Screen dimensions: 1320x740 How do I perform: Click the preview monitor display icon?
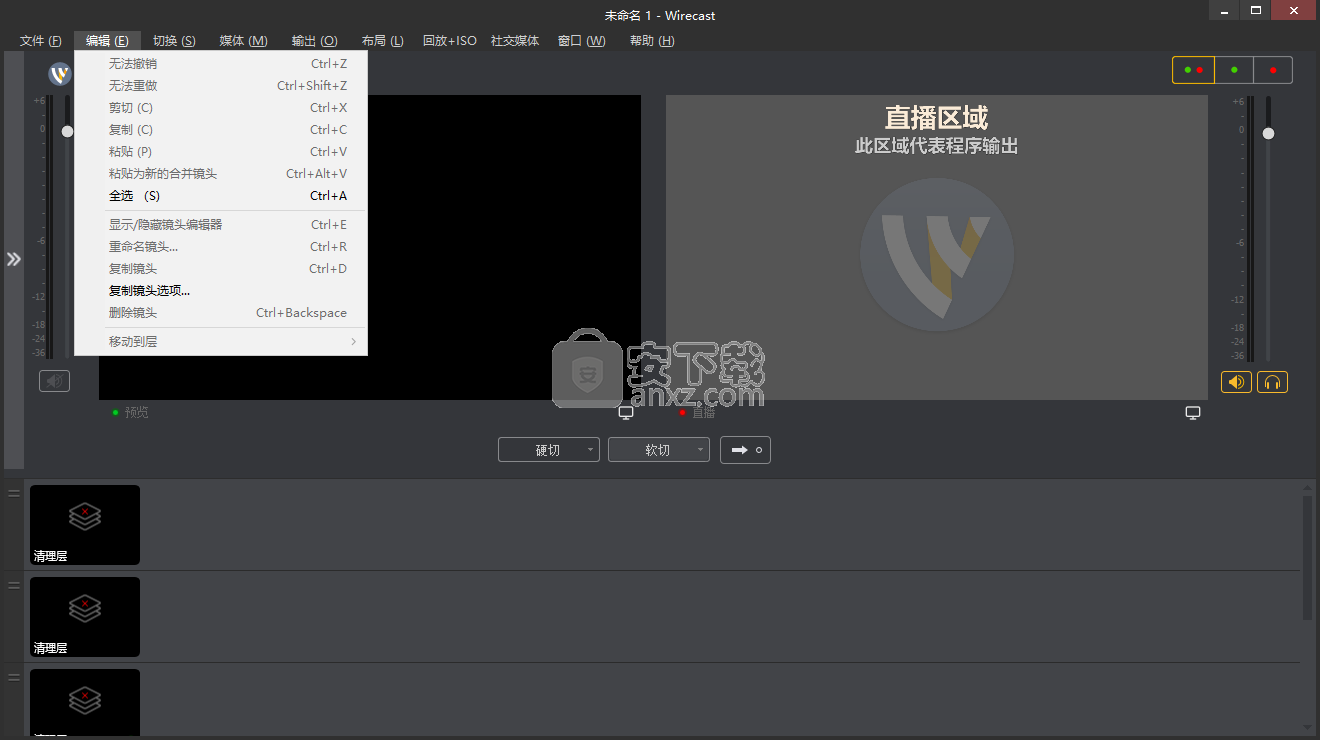[x=626, y=413]
